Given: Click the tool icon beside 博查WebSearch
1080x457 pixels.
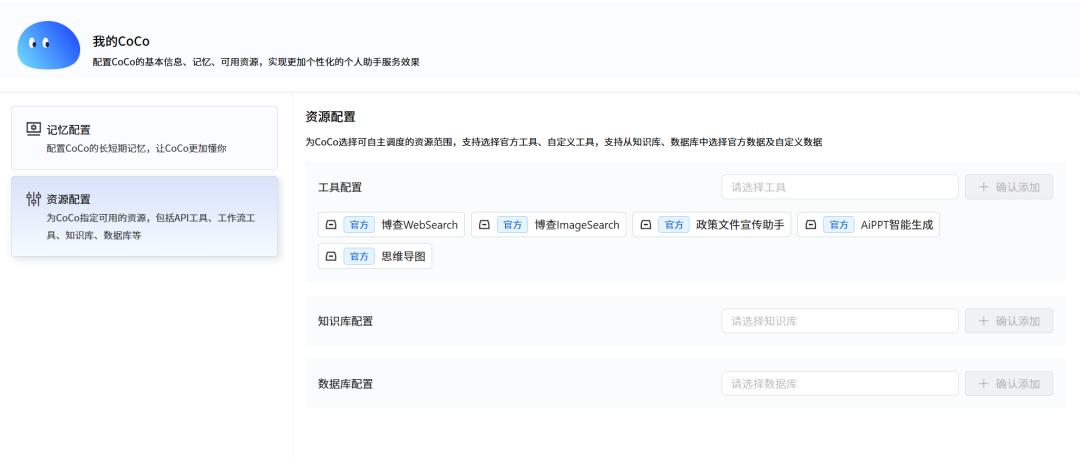Looking at the screenshot, I should pyautogui.click(x=331, y=225).
